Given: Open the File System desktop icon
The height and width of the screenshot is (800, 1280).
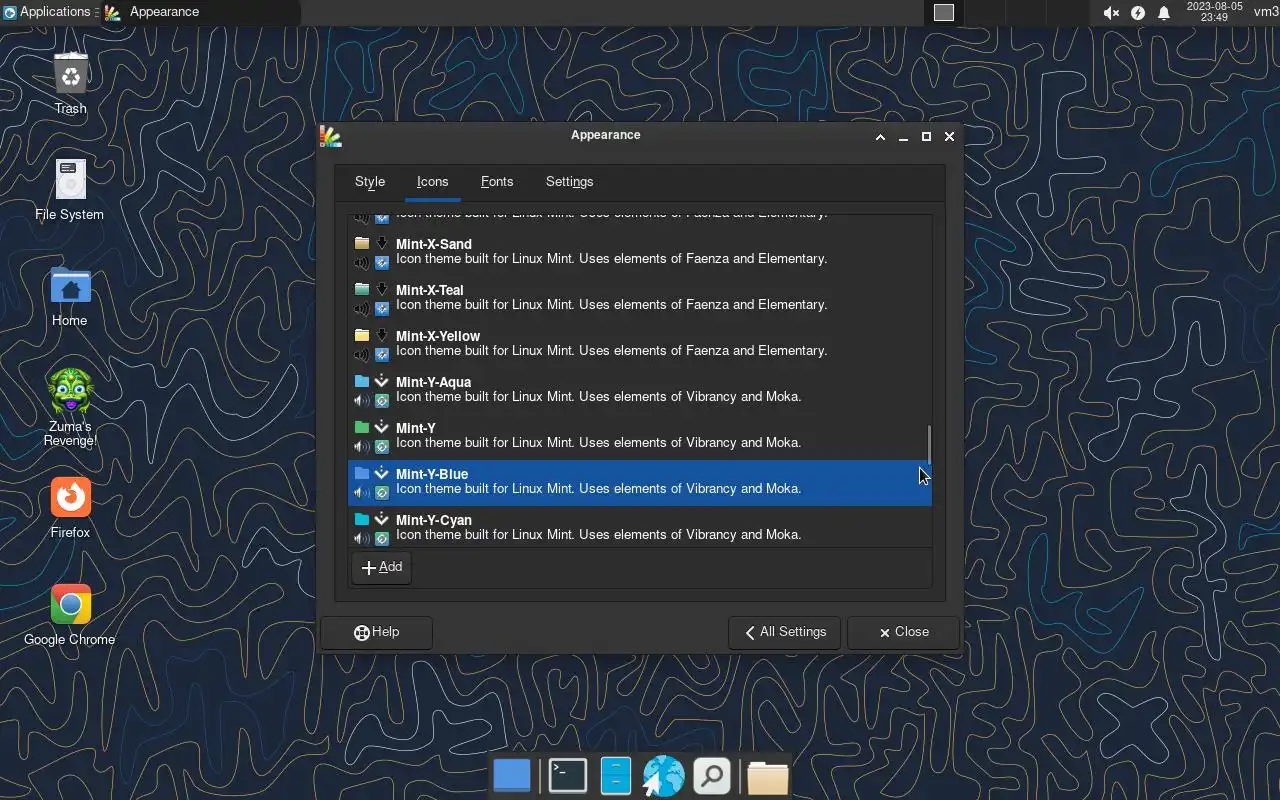Looking at the screenshot, I should coord(70,181).
